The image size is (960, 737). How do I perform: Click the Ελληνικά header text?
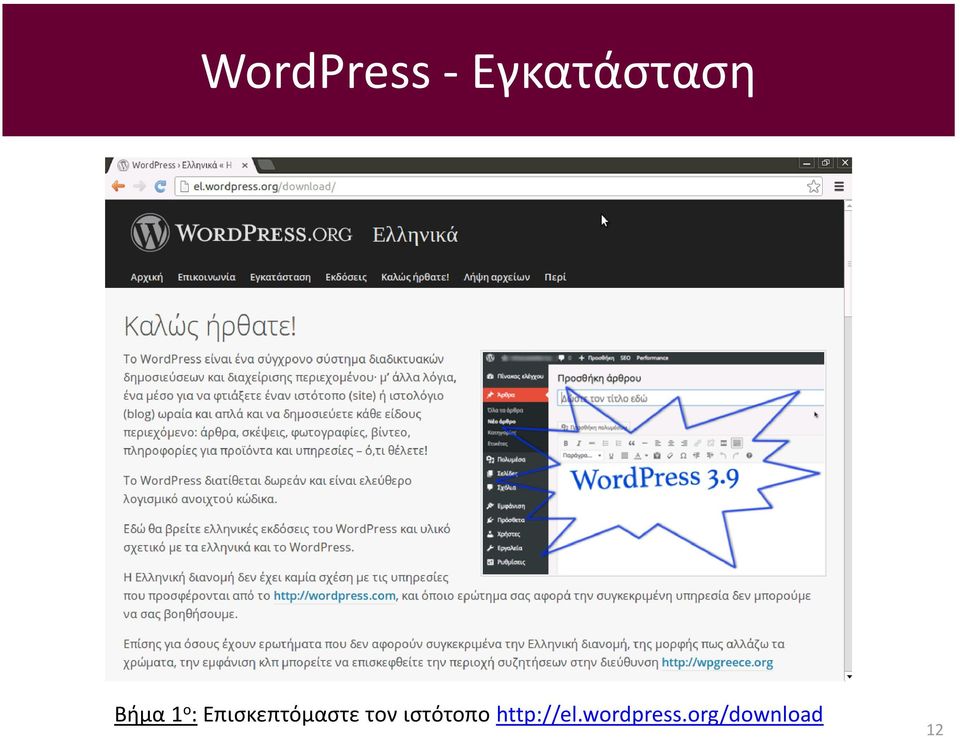click(x=415, y=235)
